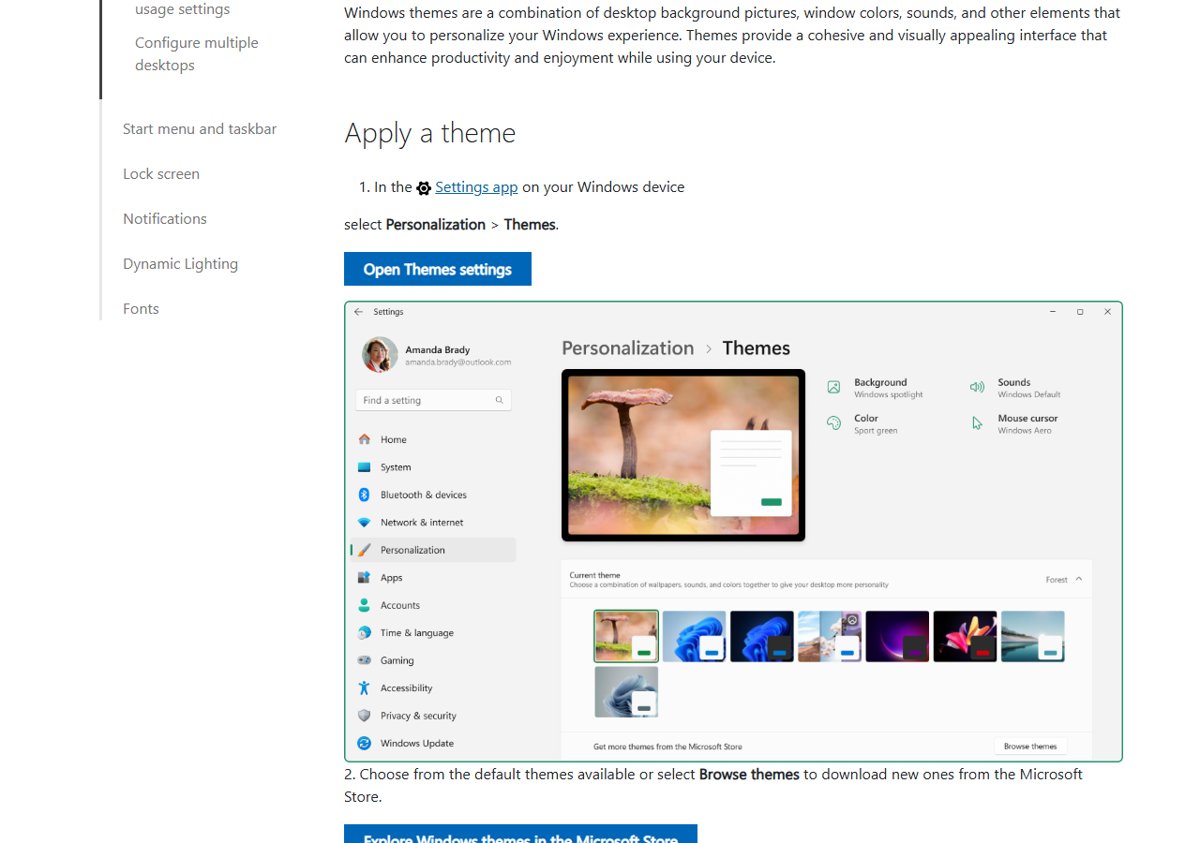Click Browse themes button in screenshot
The image size is (1200, 843).
pyautogui.click(x=1030, y=746)
